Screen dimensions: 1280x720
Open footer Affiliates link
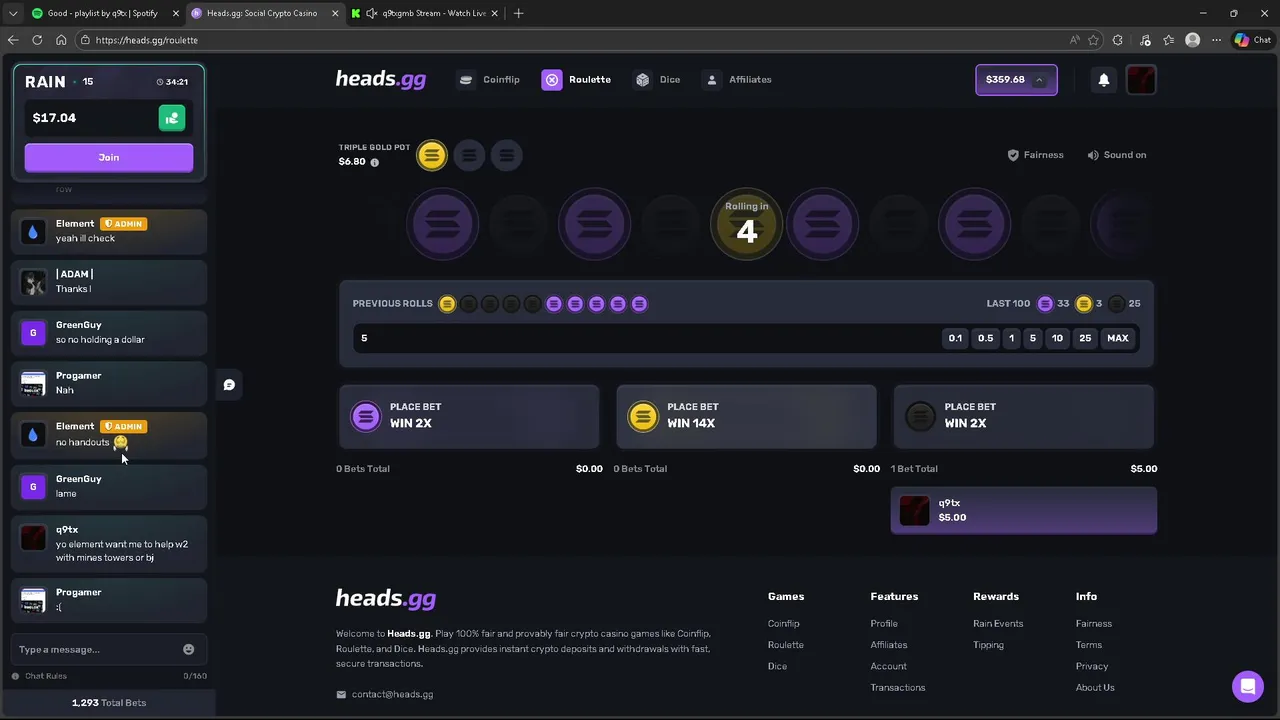pos(889,645)
